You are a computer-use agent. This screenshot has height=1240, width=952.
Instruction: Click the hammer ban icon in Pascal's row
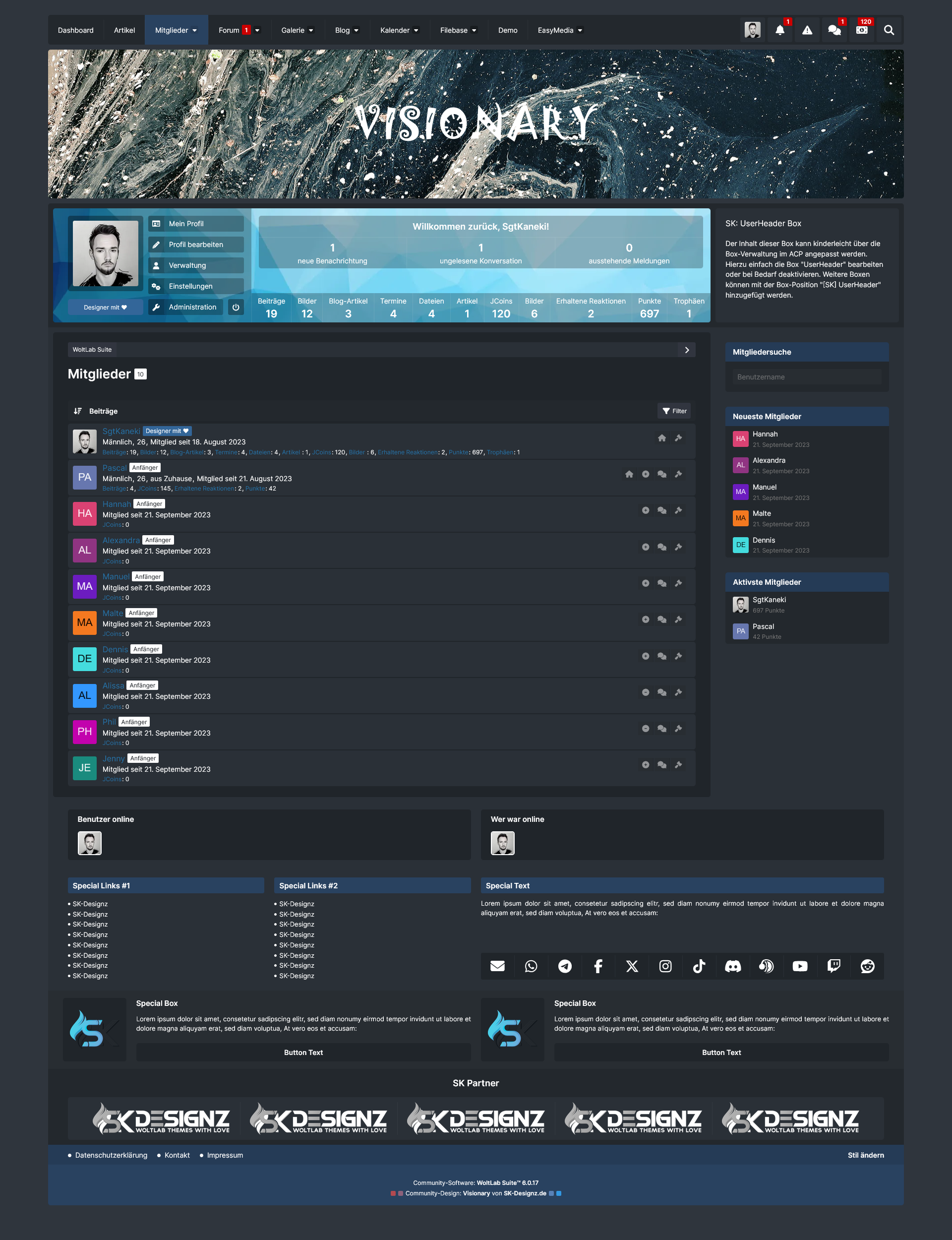pyautogui.click(x=678, y=474)
